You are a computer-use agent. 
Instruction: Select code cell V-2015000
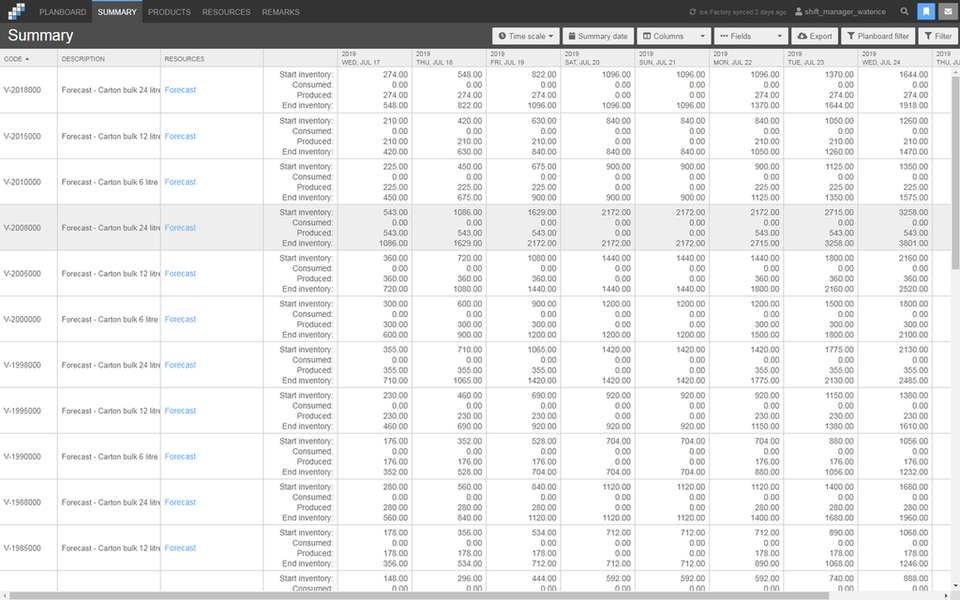click(x=28, y=137)
